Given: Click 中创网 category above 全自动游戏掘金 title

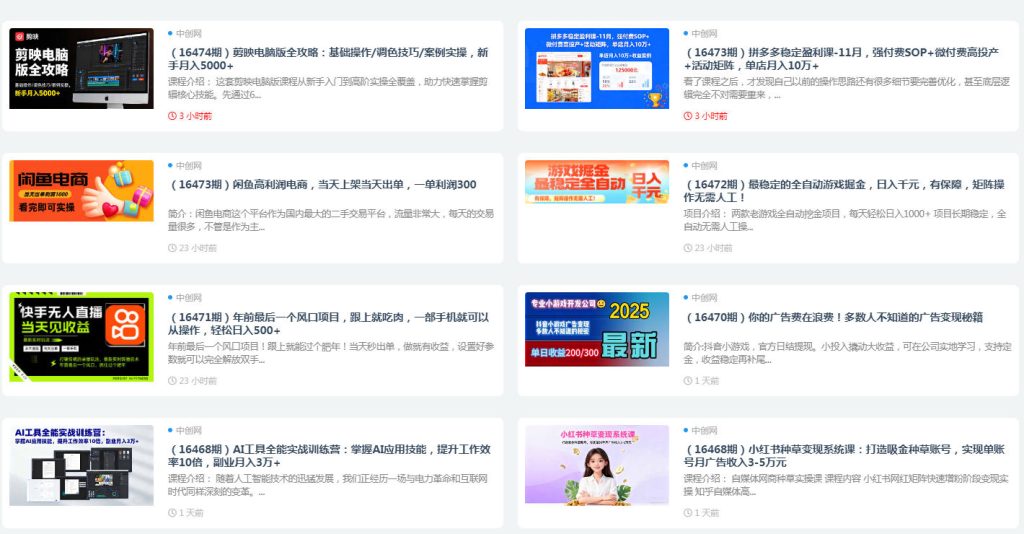Looking at the screenshot, I should [704, 166].
